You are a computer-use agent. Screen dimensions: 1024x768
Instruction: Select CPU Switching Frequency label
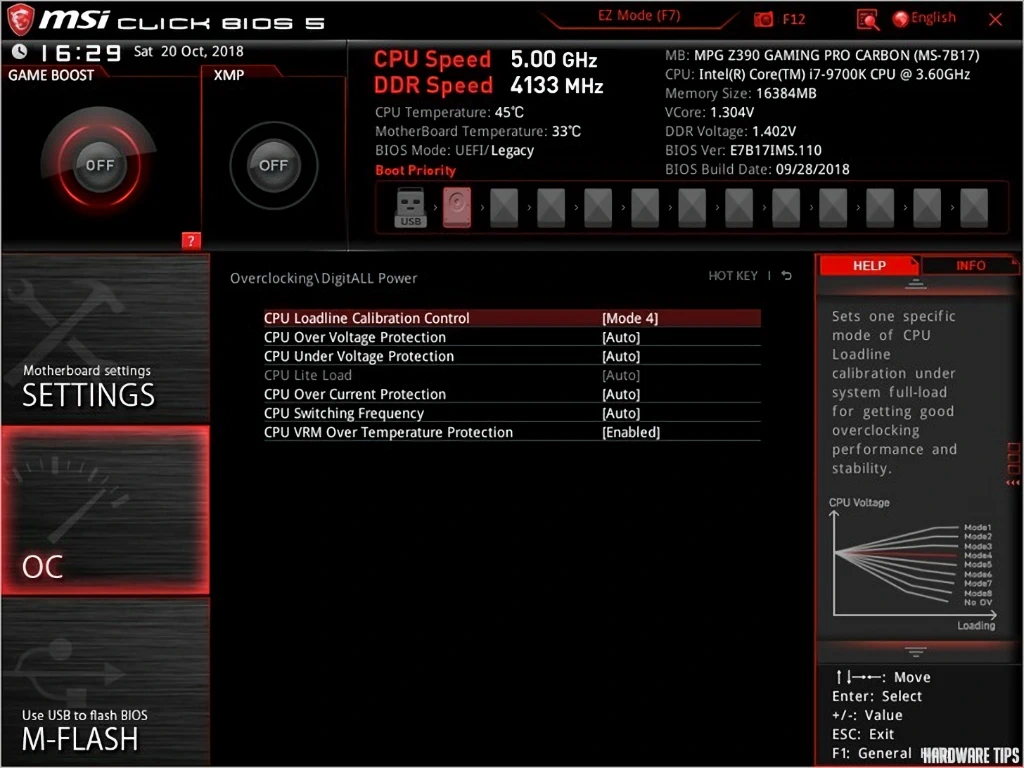[344, 413]
